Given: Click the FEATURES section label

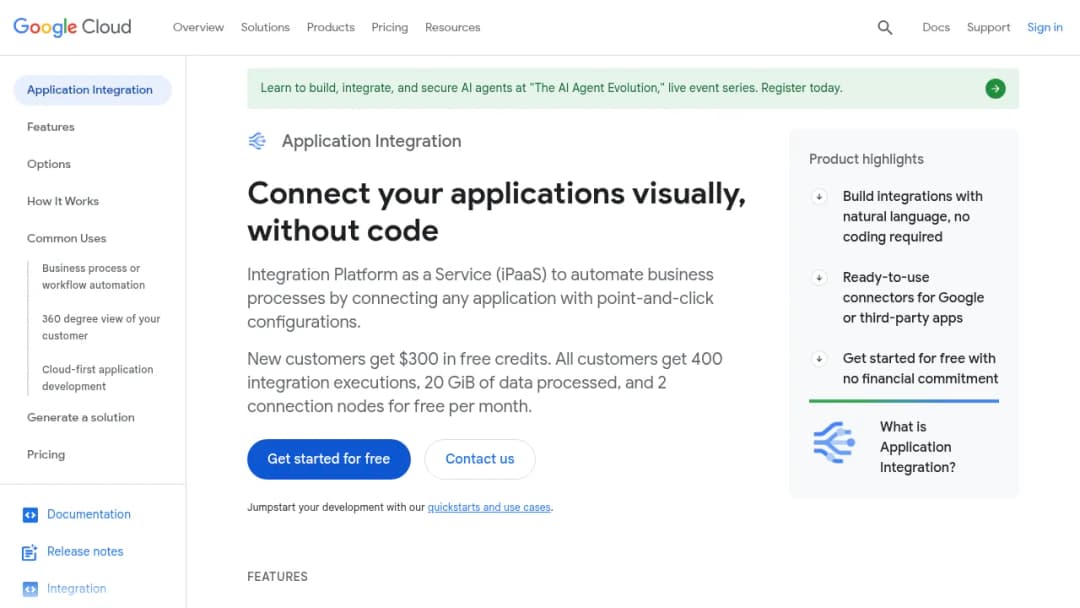Looking at the screenshot, I should 278,577.
